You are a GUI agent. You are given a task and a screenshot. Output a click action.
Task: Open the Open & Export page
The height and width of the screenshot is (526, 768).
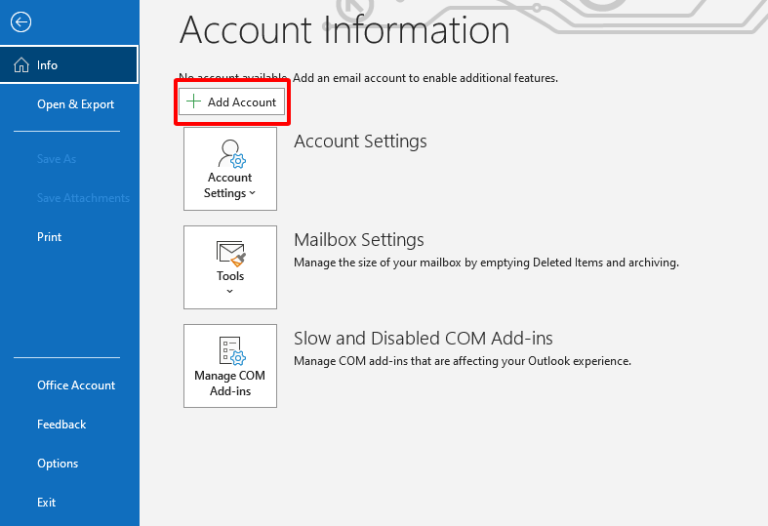[75, 104]
